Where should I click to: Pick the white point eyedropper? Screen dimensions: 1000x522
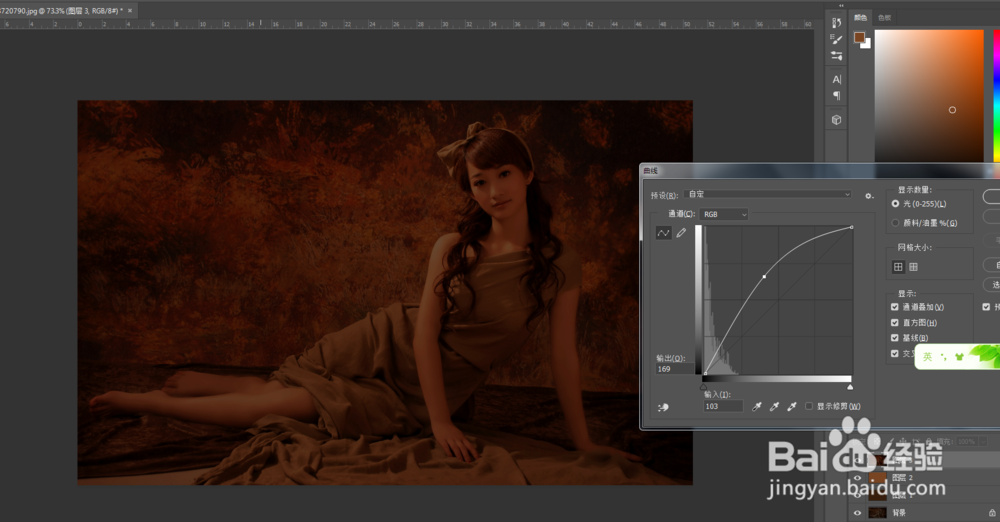coord(792,407)
